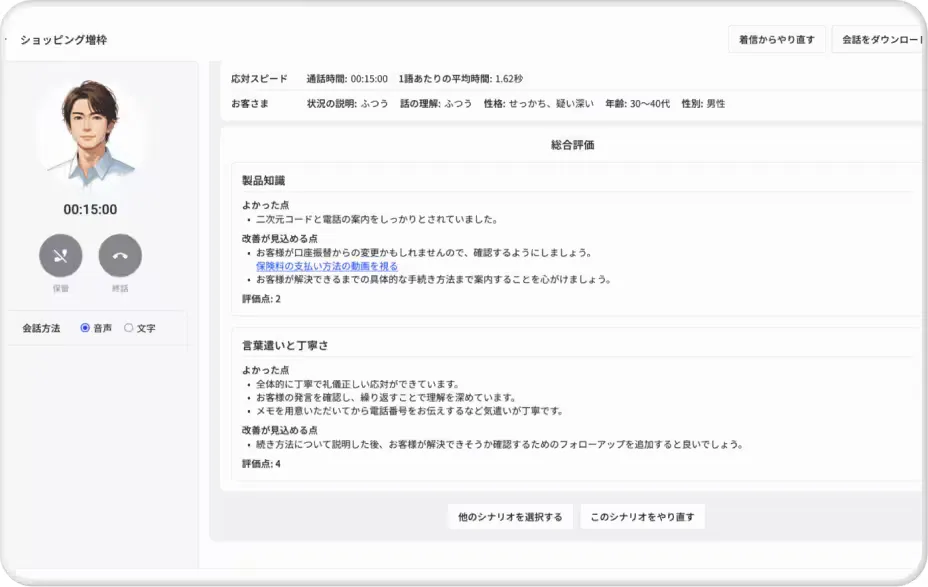Click the お客様の発言を確認し feedback line
The width and height of the screenshot is (928, 587).
tap(387, 397)
